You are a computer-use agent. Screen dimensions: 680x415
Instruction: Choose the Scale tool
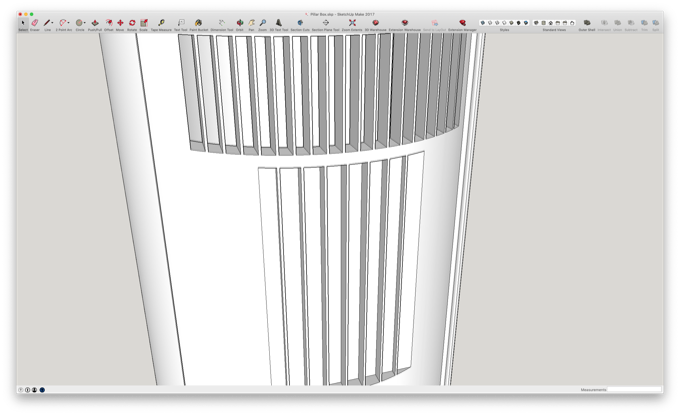click(x=144, y=23)
